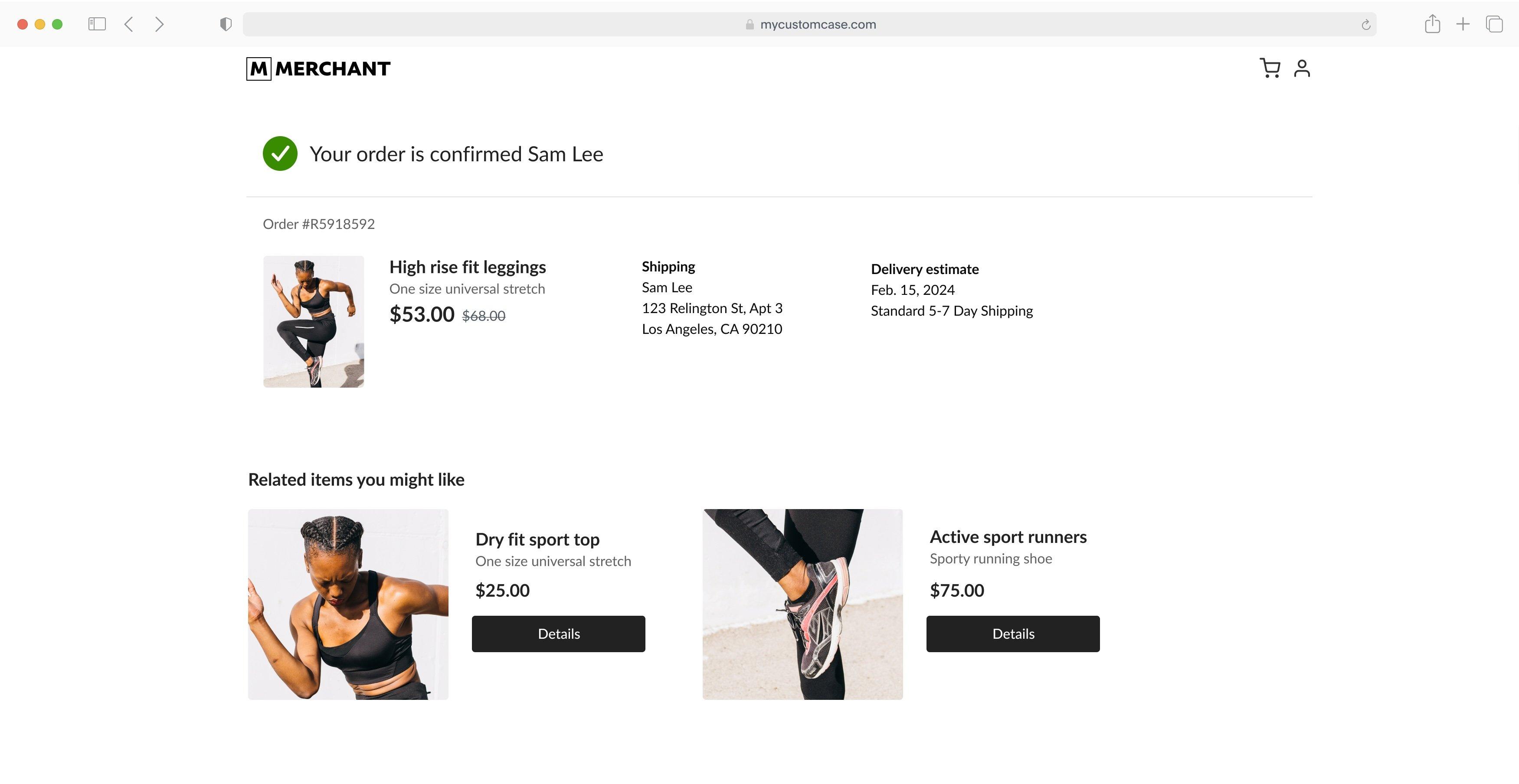Open the user account icon
The height and width of the screenshot is (784, 1519).
coord(1301,69)
